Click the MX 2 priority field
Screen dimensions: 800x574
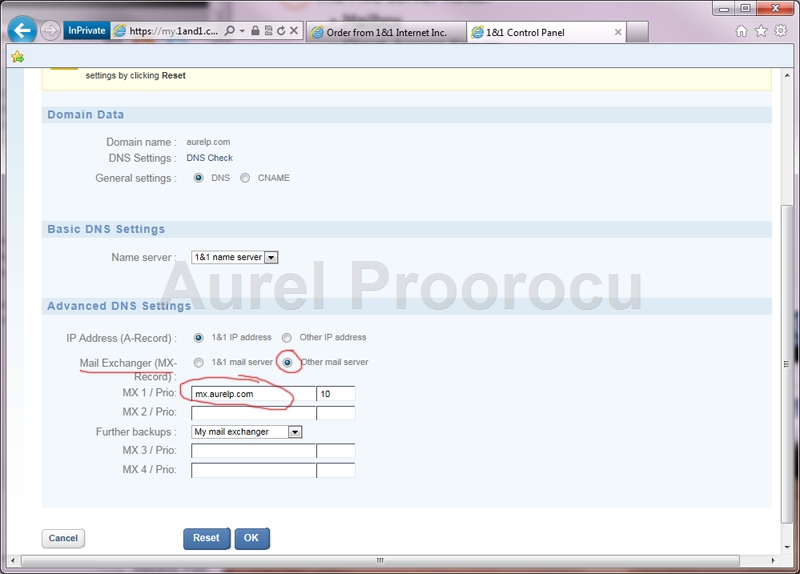click(336, 413)
